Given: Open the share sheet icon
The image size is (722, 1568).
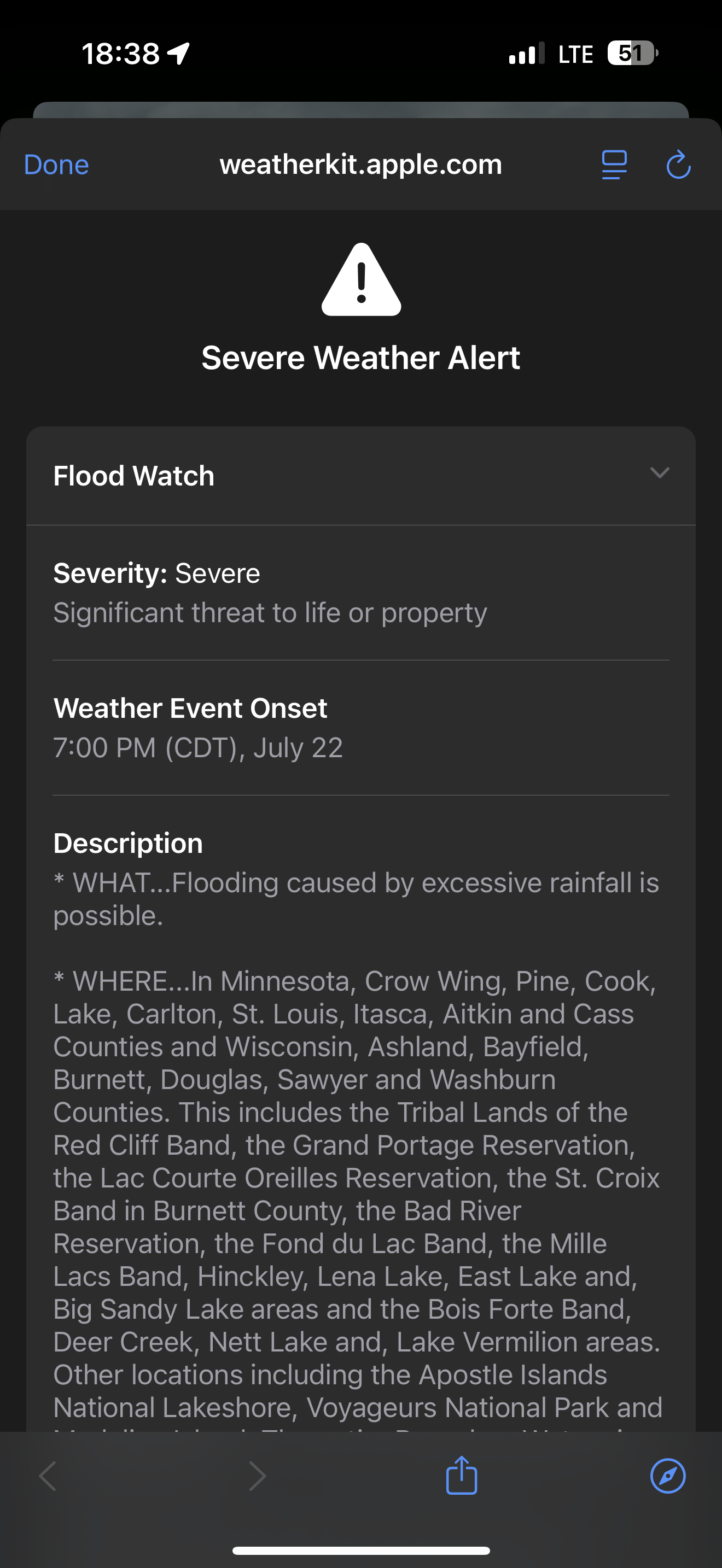Looking at the screenshot, I should pos(462,1475).
